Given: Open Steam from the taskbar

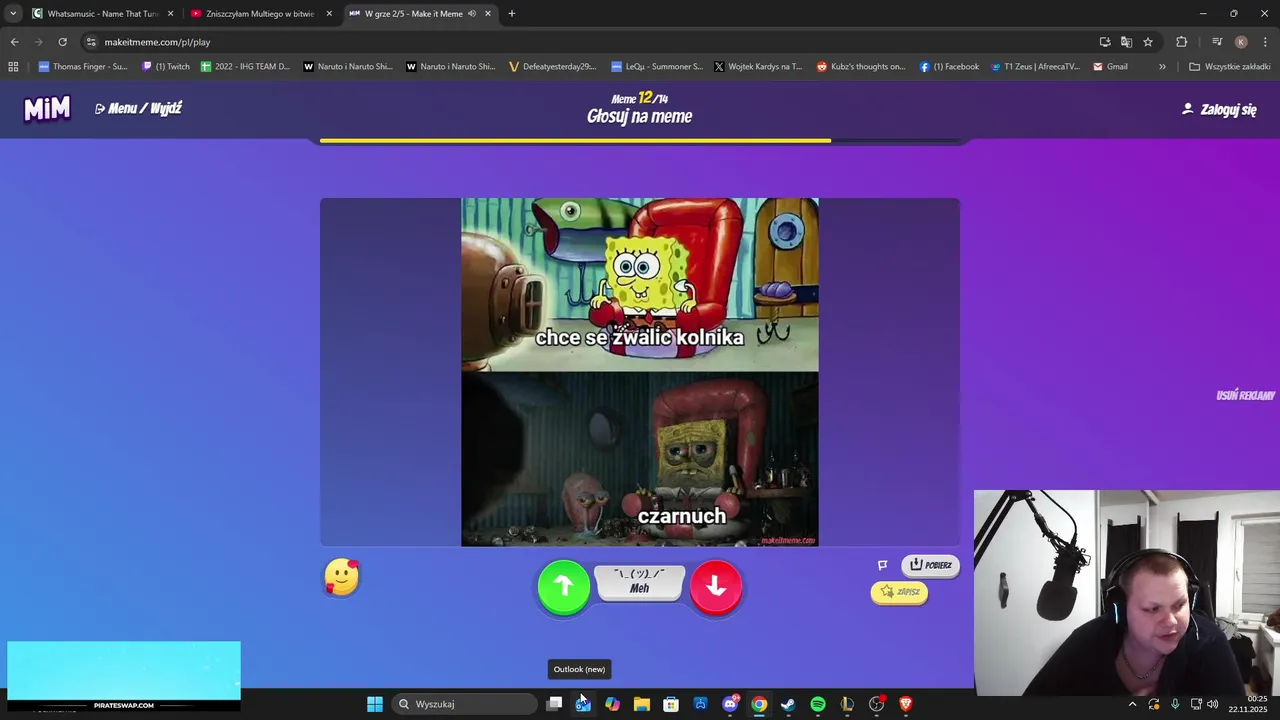Looking at the screenshot, I should point(788,704).
